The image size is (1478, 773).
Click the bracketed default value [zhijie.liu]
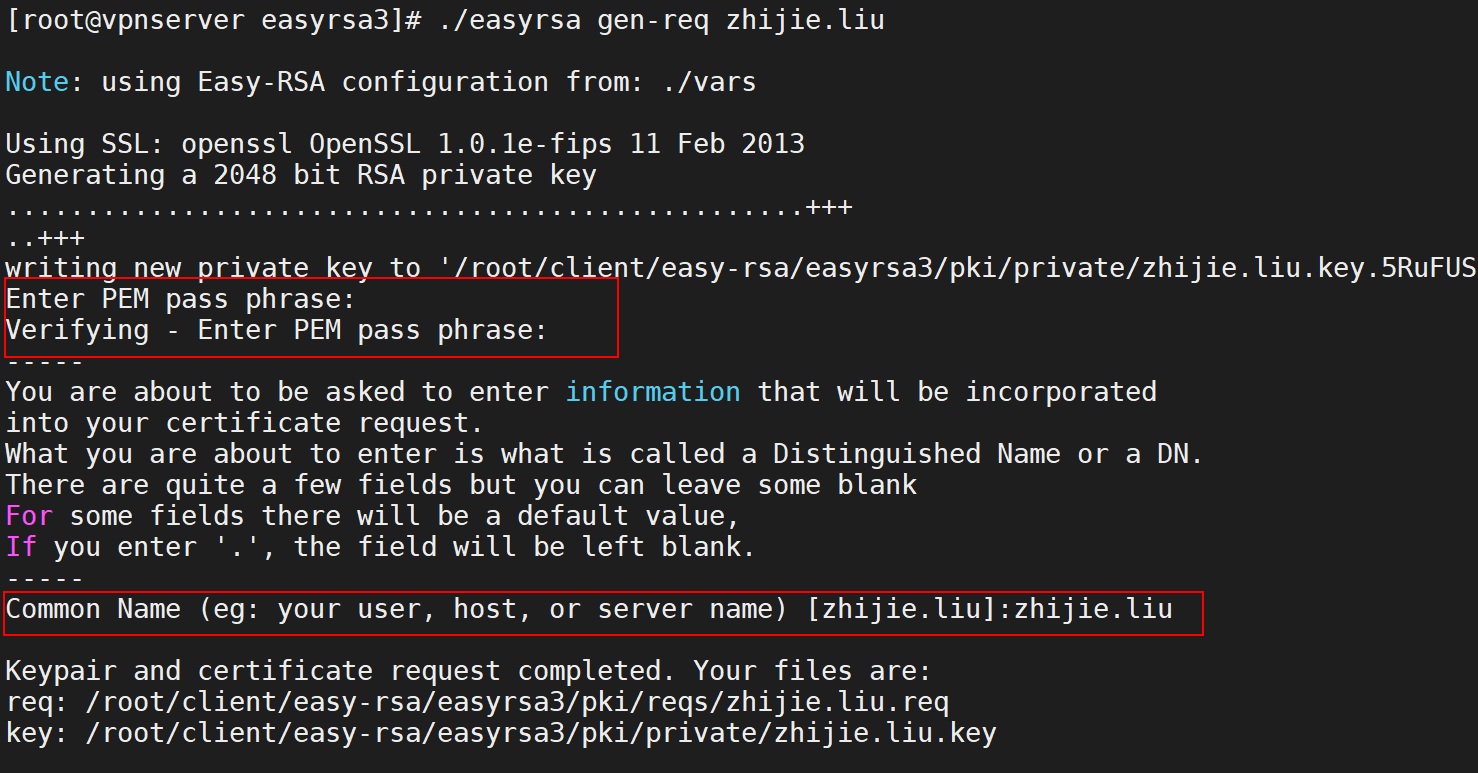pos(901,609)
